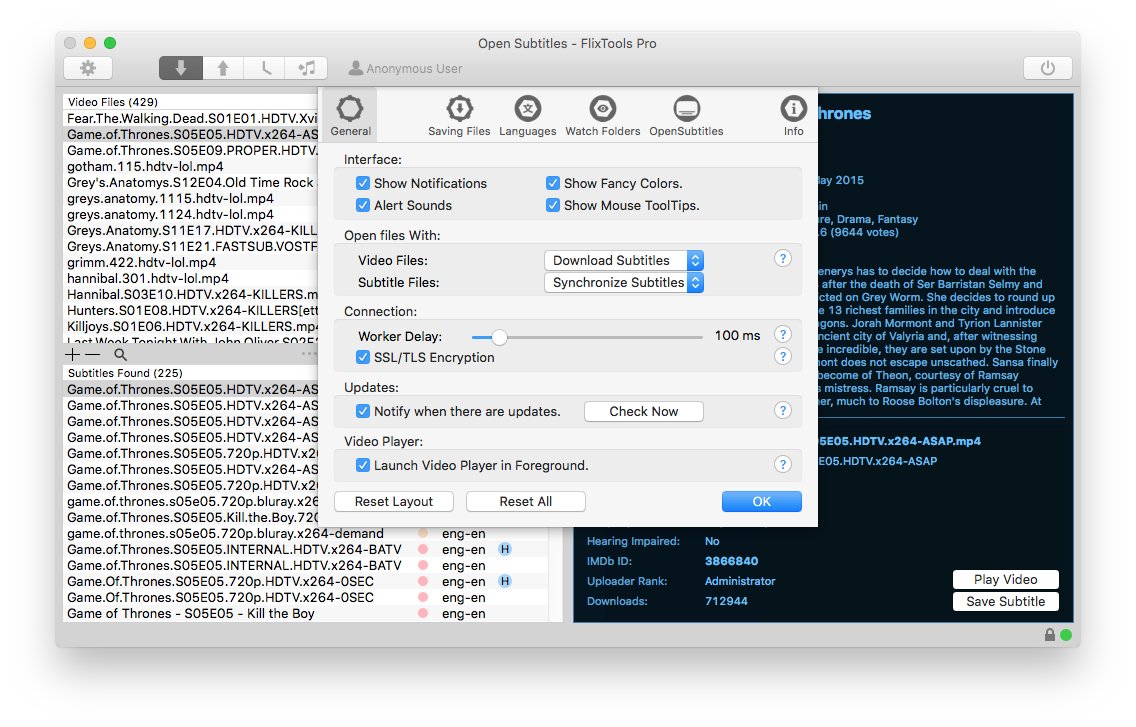Open the General preferences tab
1136x727 pixels.
pyautogui.click(x=351, y=115)
